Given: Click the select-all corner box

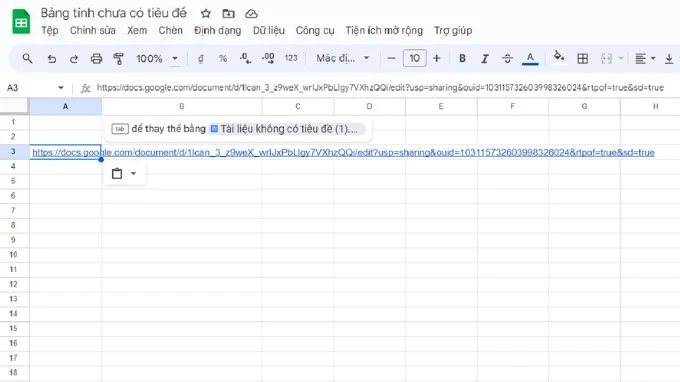Looking at the screenshot, I should click(14, 106).
